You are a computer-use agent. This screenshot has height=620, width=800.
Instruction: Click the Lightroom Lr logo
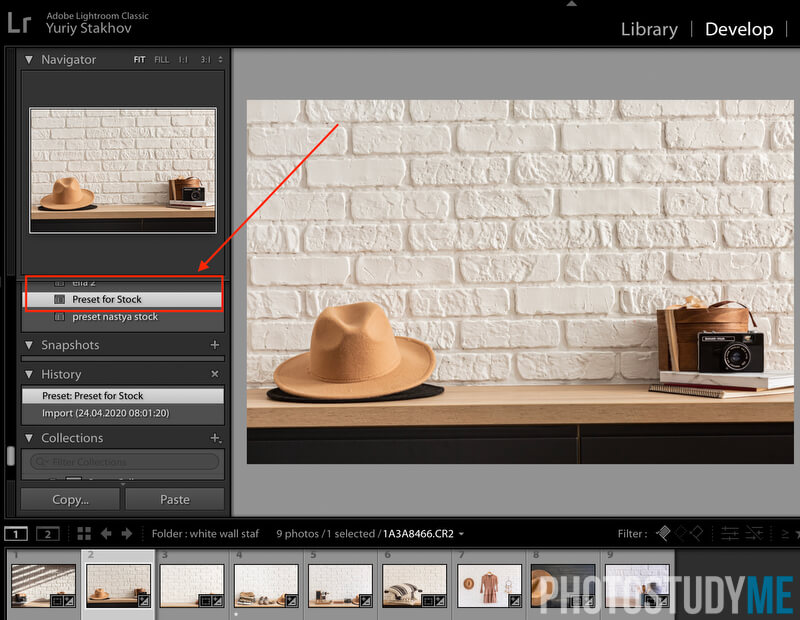[19, 23]
